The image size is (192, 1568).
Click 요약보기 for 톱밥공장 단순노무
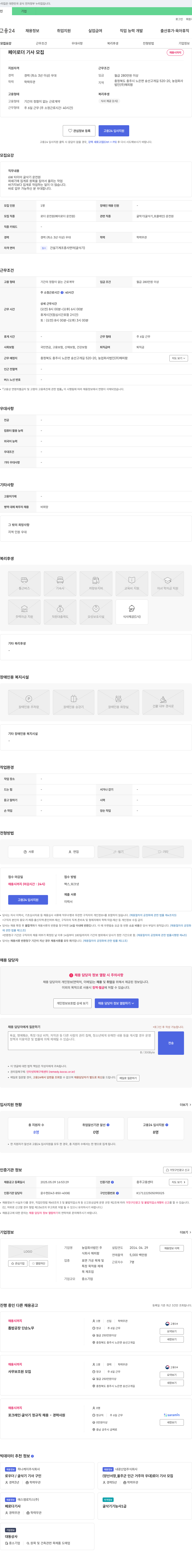[x=172, y=1331]
